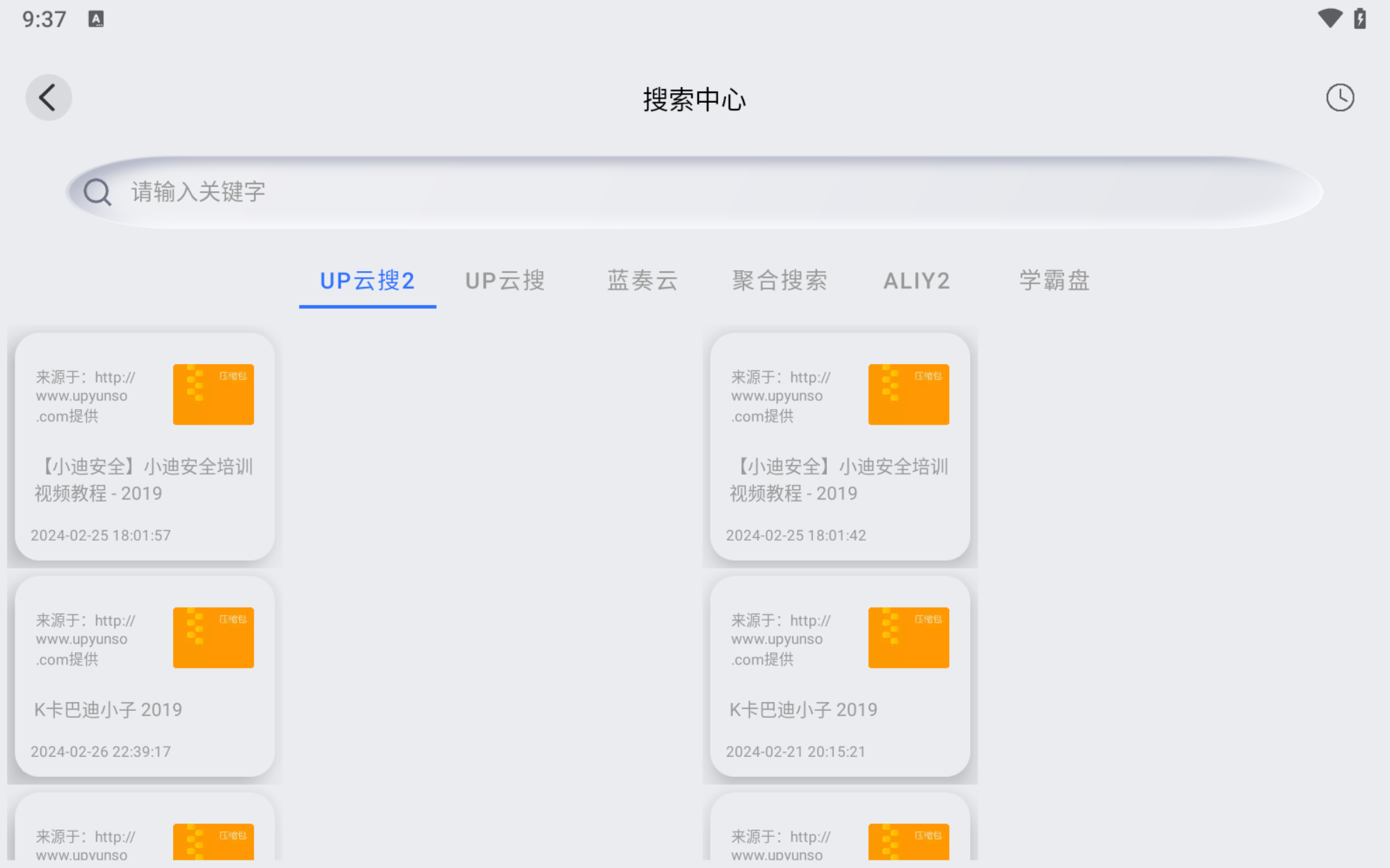Image resolution: width=1390 pixels, height=868 pixels.
Task: Open the 聚合搜索 tab
Action: [779, 281]
